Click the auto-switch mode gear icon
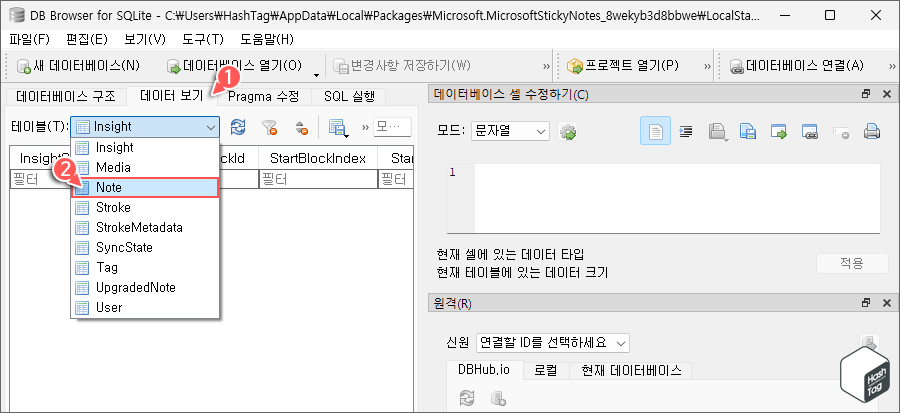 [x=568, y=132]
